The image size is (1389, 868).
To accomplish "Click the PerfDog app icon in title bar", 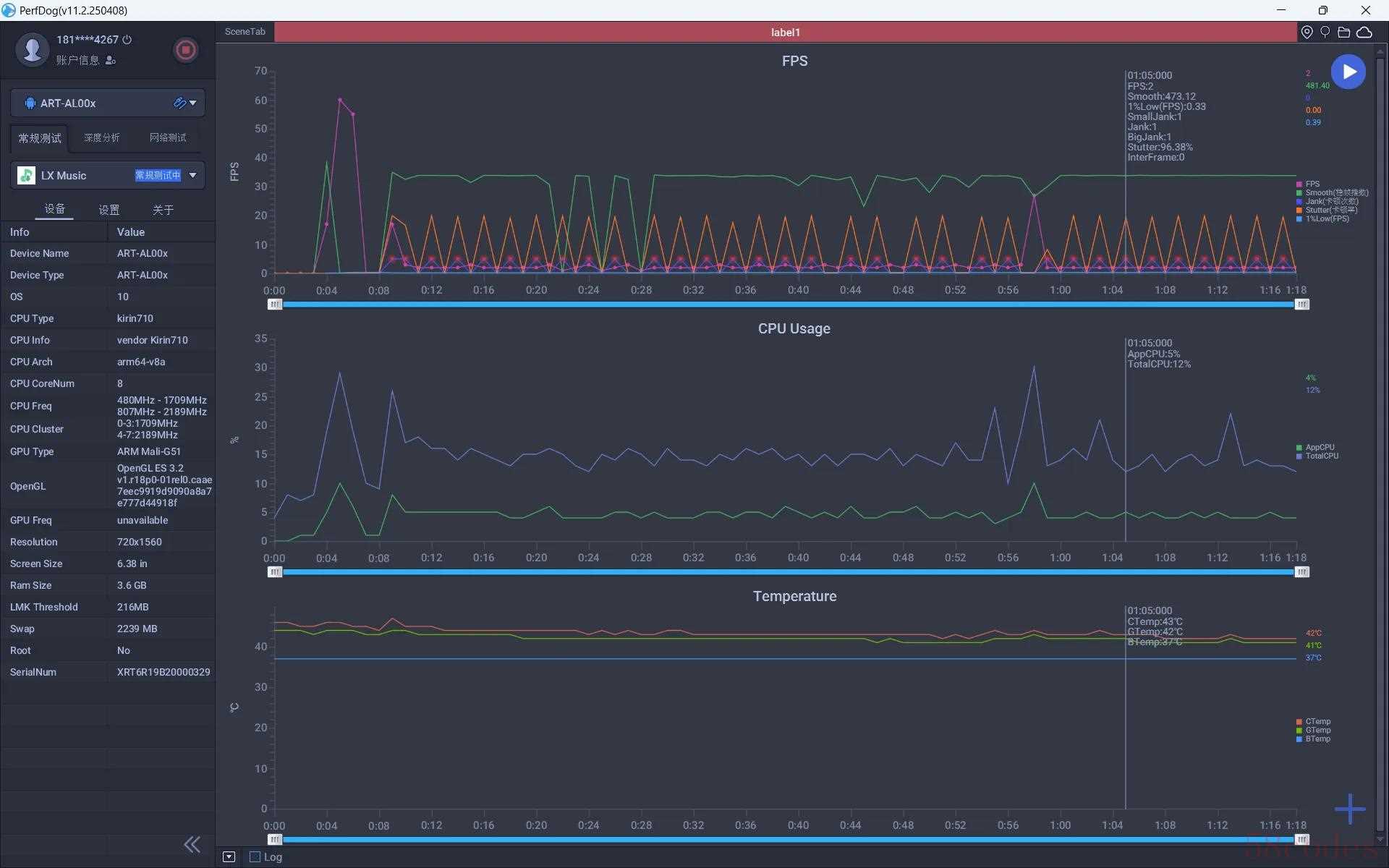I will (9, 10).
